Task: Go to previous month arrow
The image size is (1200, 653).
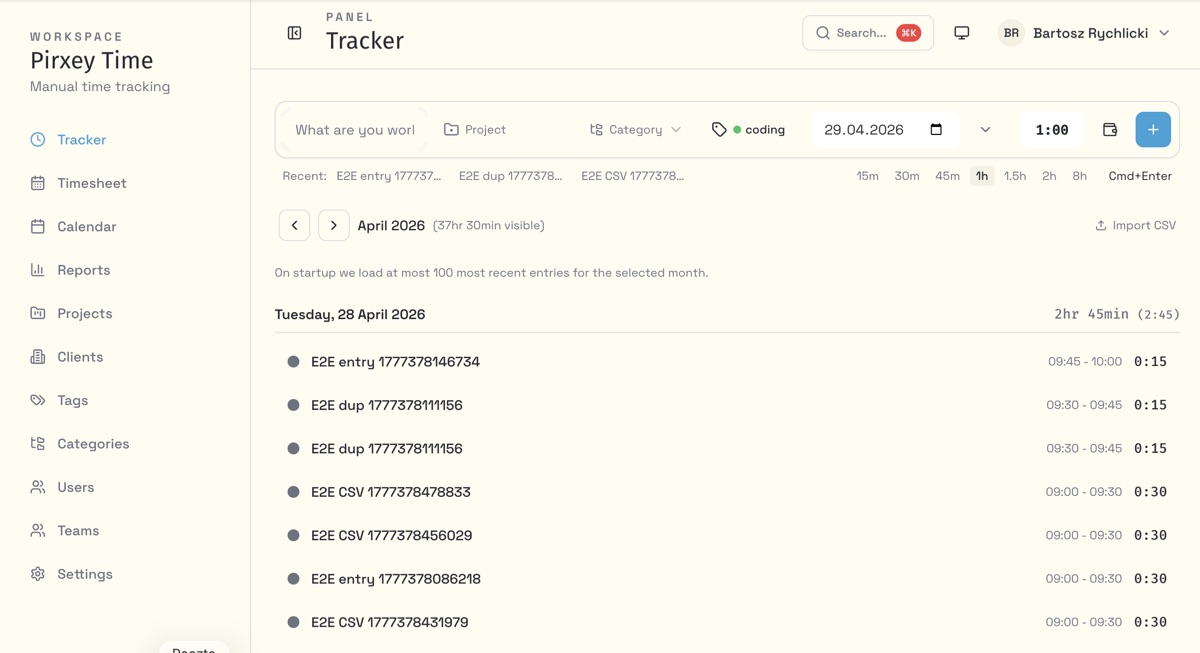Action: click(294, 226)
